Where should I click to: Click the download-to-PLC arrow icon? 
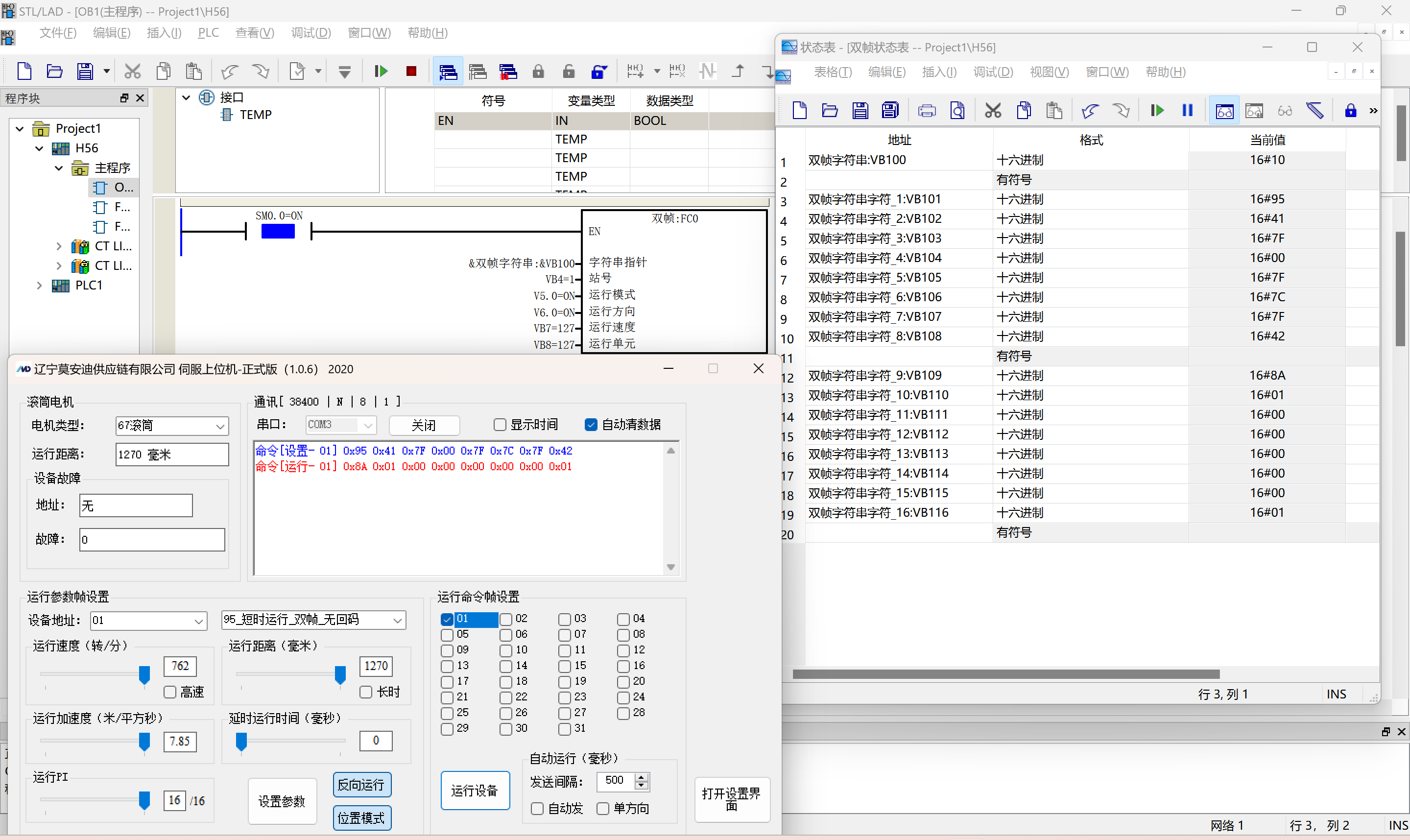pyautogui.click(x=345, y=72)
